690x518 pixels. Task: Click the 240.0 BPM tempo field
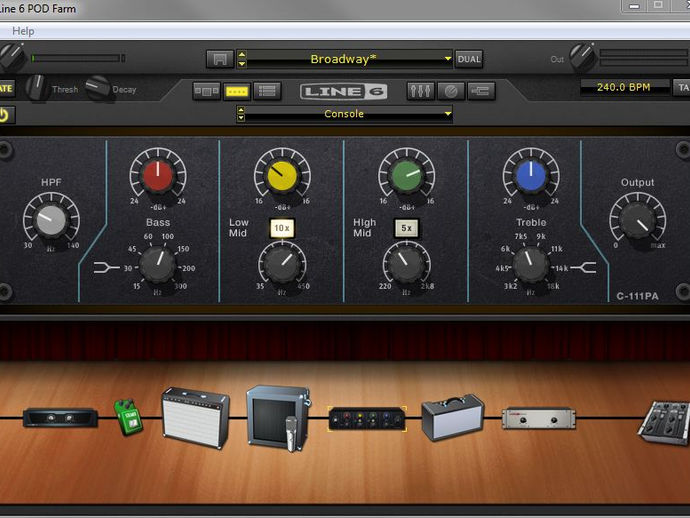coord(624,87)
